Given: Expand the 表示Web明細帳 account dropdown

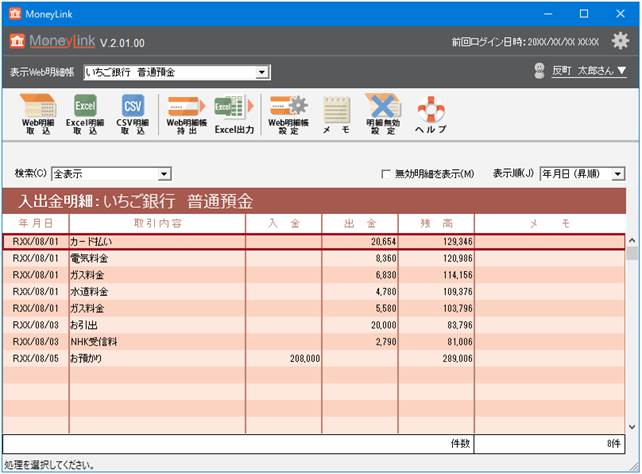Looking at the screenshot, I should [x=262, y=72].
